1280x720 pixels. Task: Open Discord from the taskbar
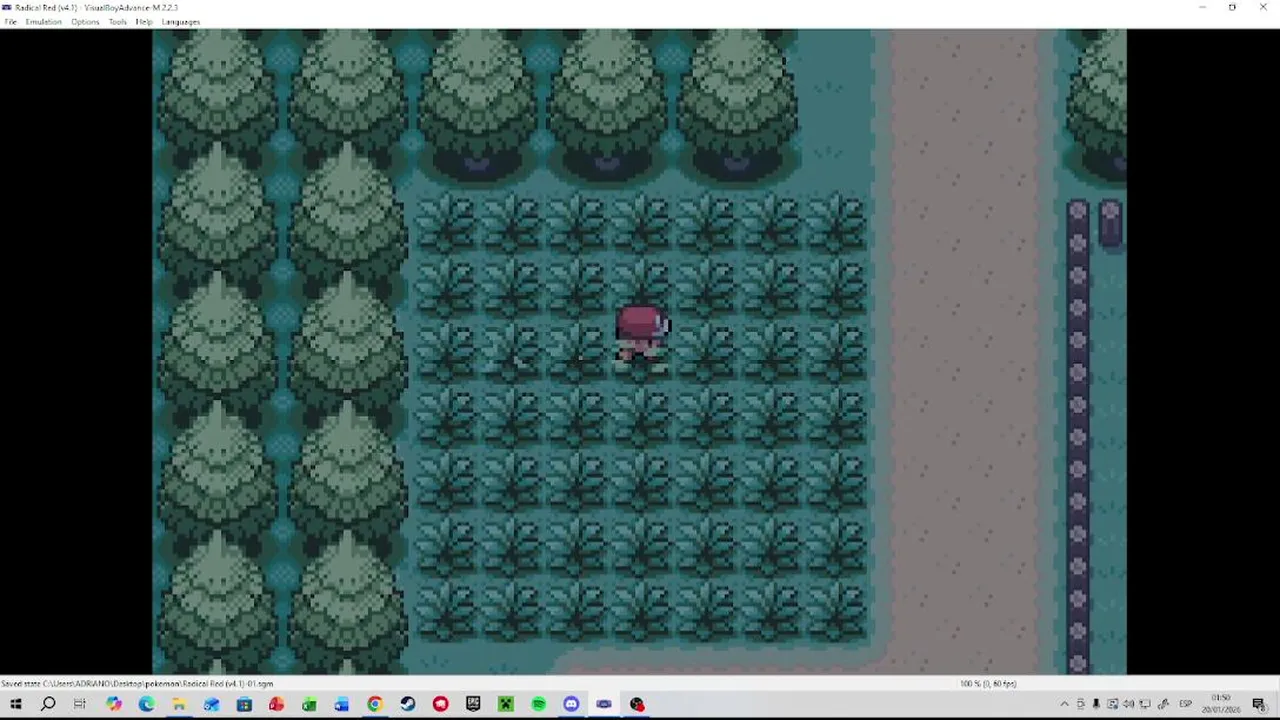571,705
